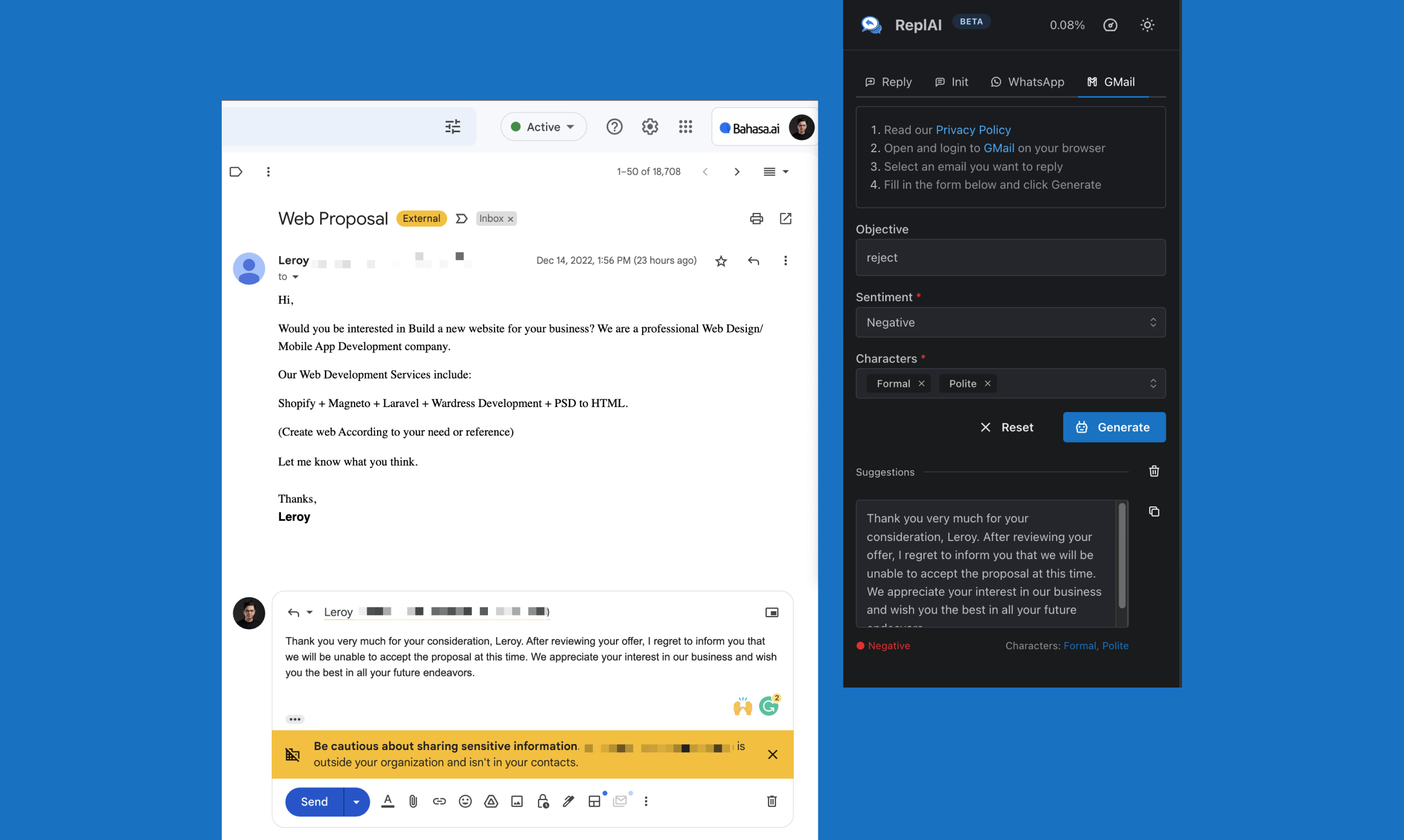Insert files using Google Drive
This screenshot has width=1404, height=840.
(x=491, y=801)
